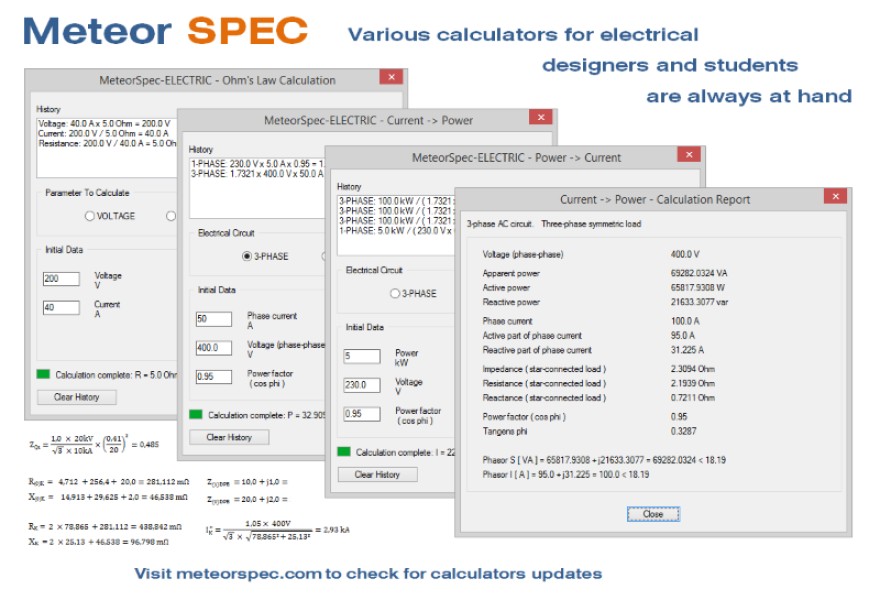Close the Current -> Power window
880x600 pixels.
click(540, 117)
